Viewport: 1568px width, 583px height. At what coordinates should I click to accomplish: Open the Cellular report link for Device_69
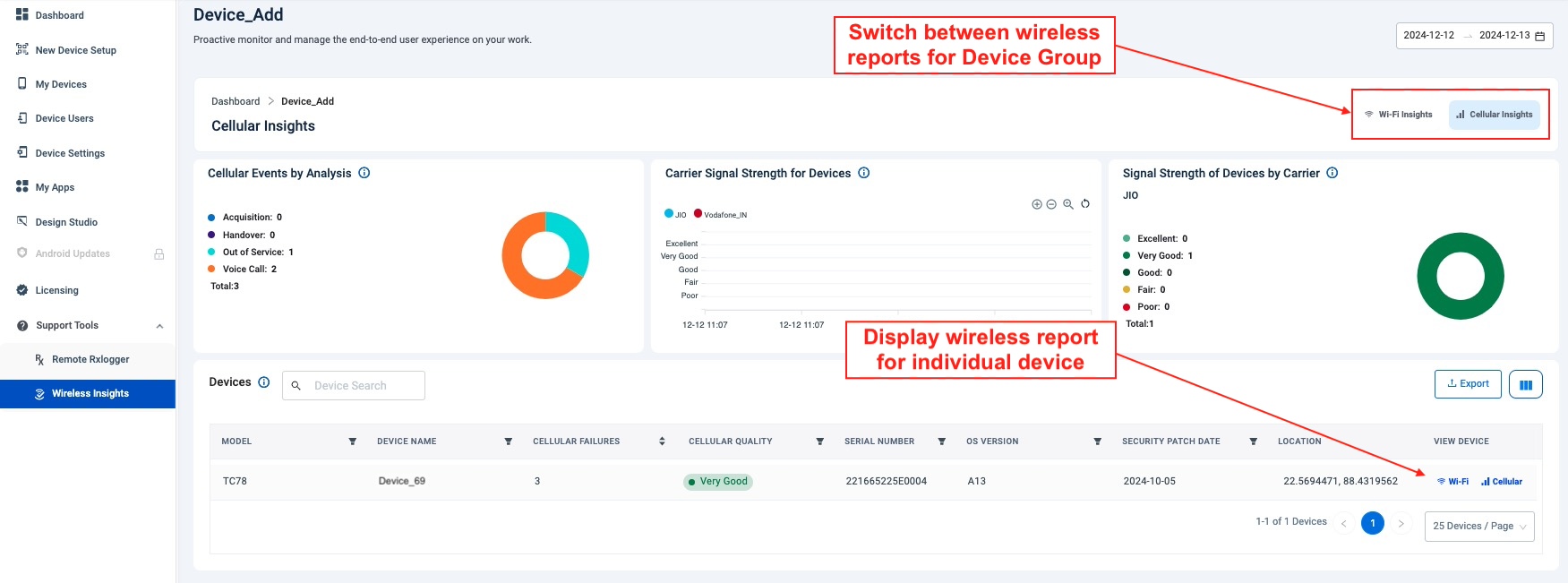point(1502,482)
